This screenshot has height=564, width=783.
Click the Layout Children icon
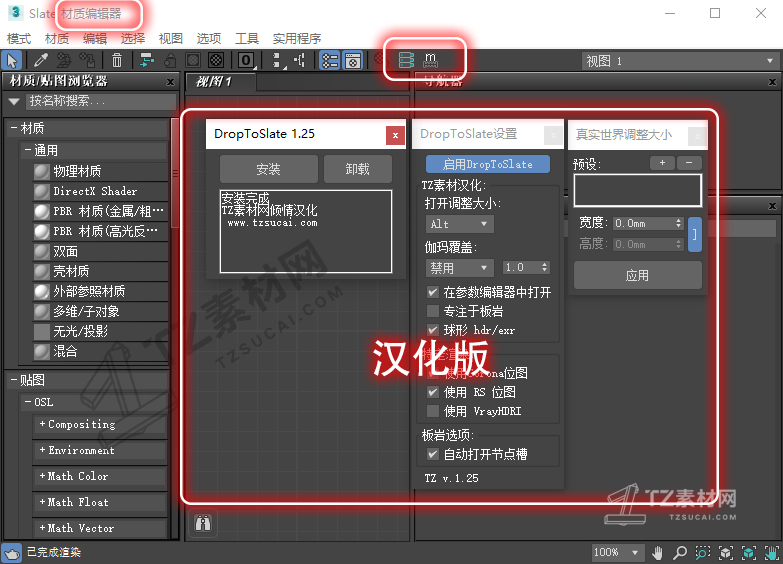300,61
